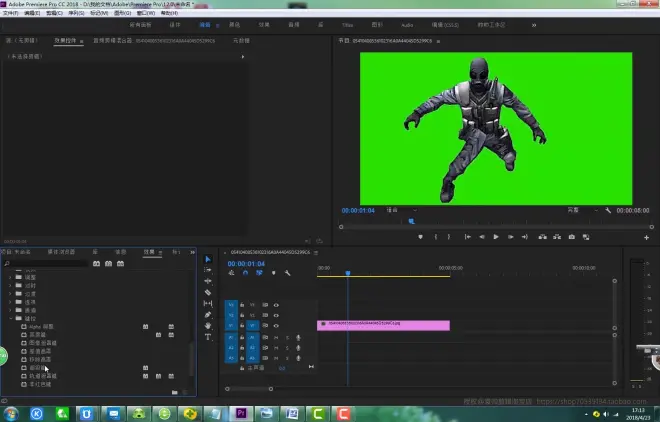This screenshot has height=422, width=660.
Task: Open timeline display settings wrench
Action: (287, 273)
